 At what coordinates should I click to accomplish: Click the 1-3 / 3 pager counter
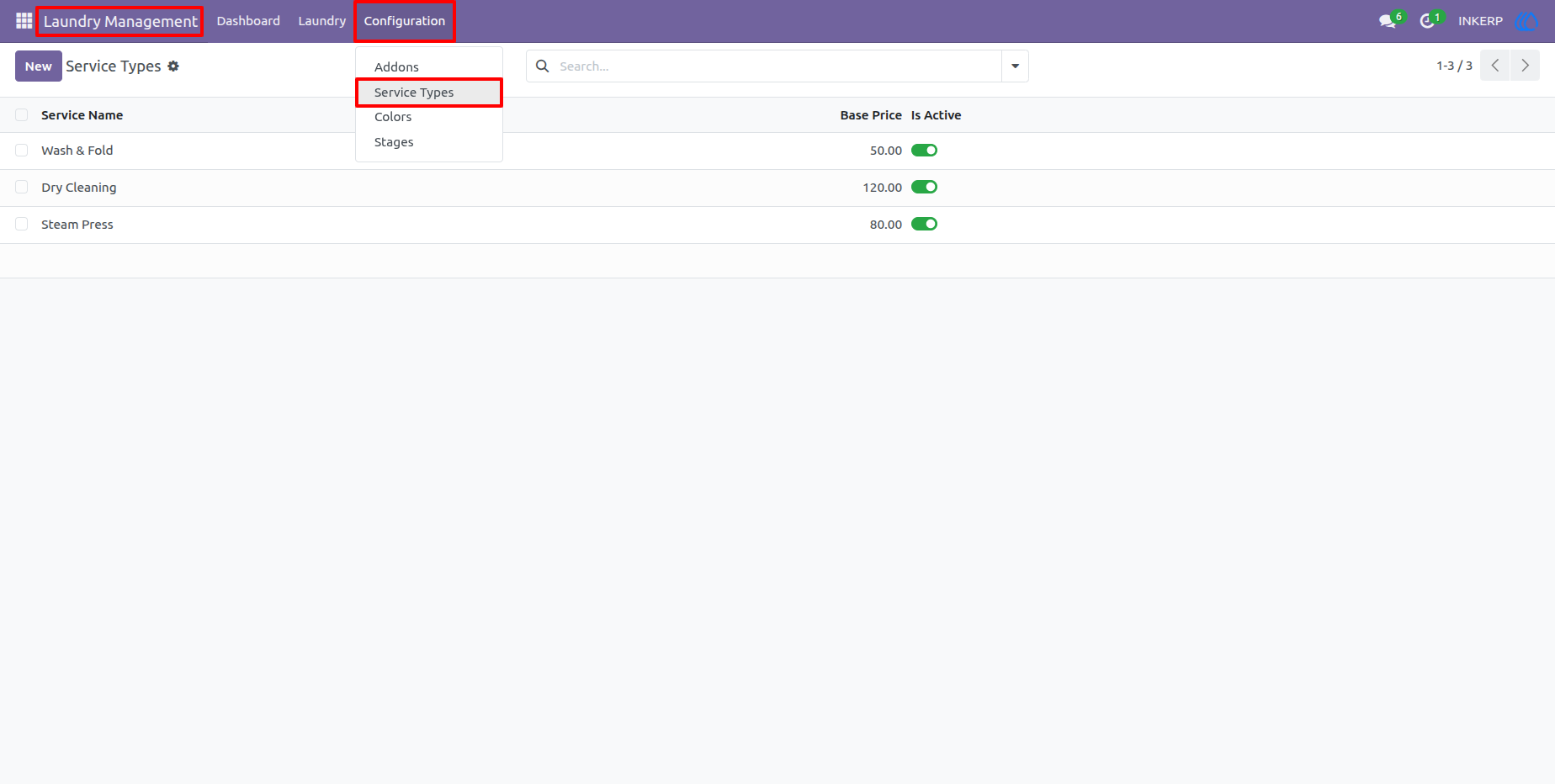point(1454,66)
